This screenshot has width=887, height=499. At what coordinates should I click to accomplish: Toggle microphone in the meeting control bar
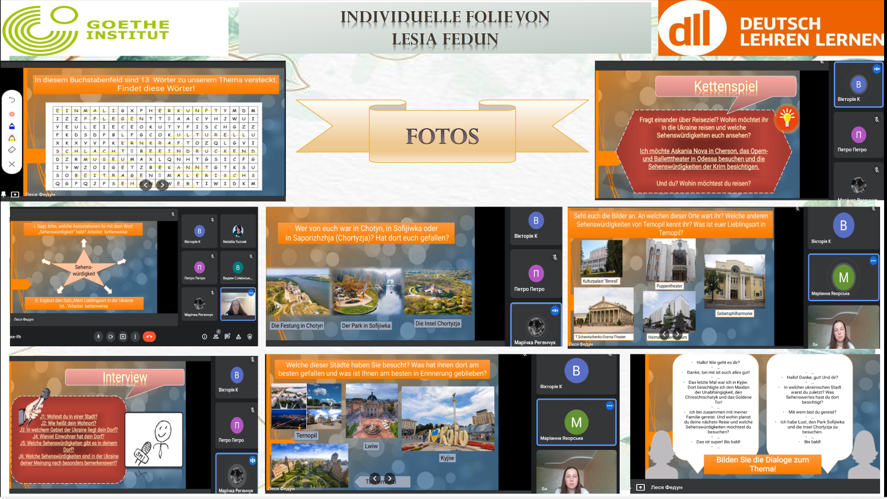tap(98, 337)
